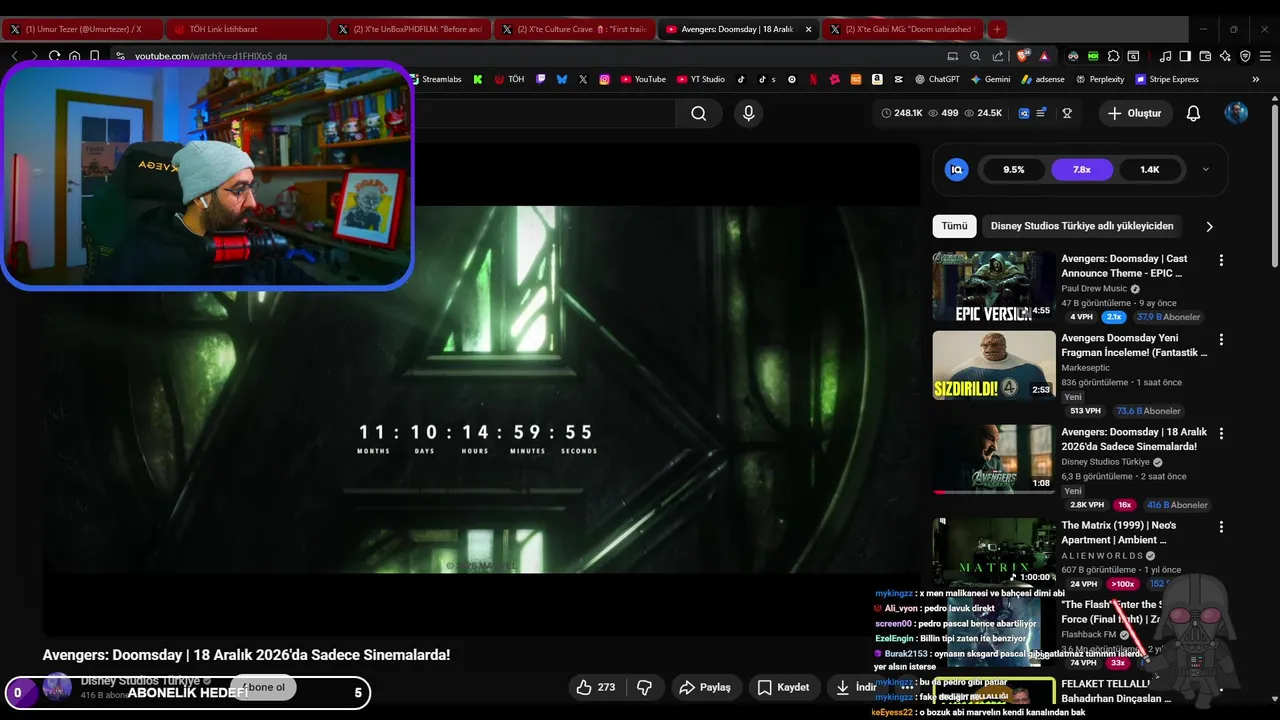Open the Netflix bookmark icon
Viewport: 1280px width, 720px height.
[x=813, y=79]
